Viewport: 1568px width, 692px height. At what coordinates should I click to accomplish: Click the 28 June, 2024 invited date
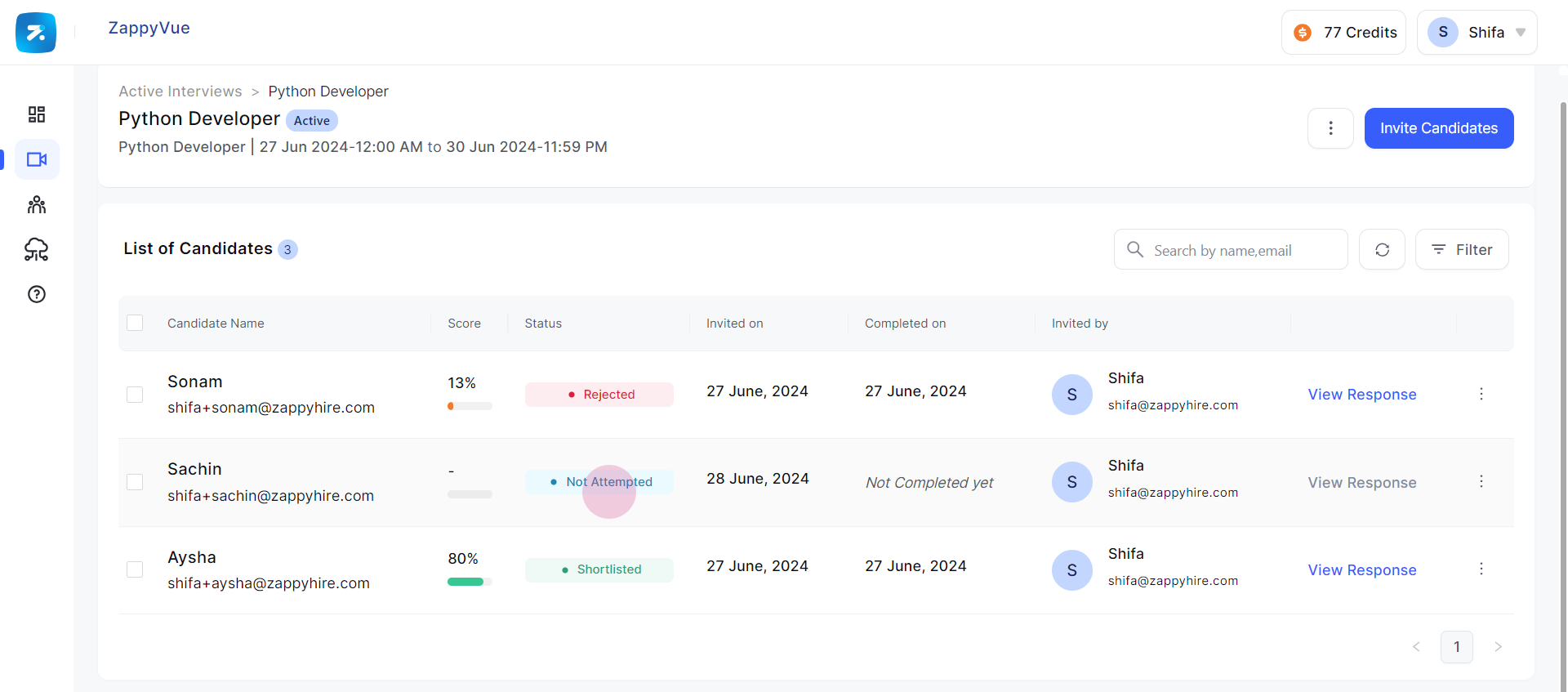click(x=758, y=479)
